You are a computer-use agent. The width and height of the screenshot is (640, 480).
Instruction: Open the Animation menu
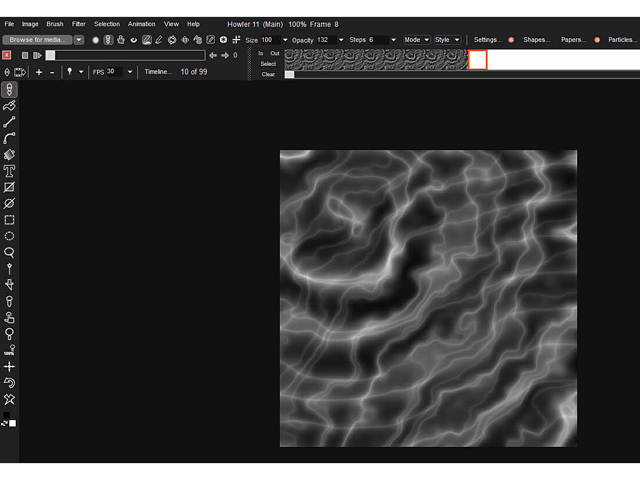pos(141,23)
